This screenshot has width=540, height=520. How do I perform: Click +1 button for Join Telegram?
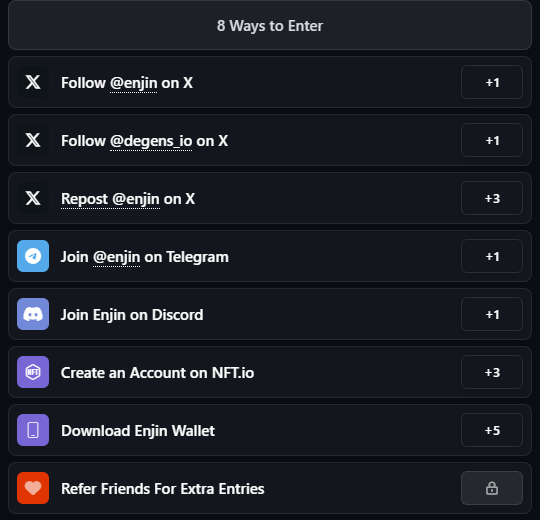(492, 256)
